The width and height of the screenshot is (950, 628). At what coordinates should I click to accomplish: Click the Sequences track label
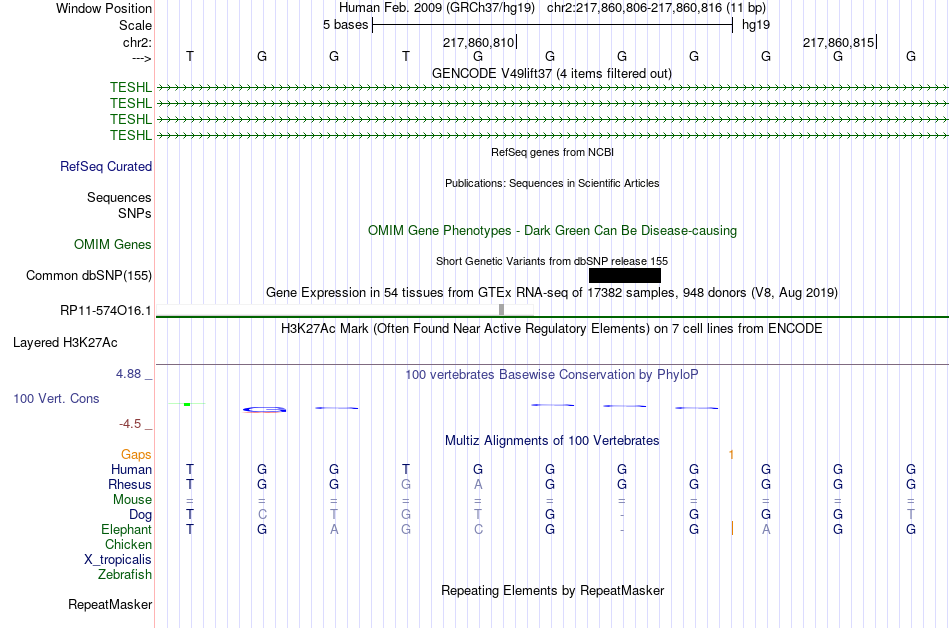pyautogui.click(x=119, y=197)
